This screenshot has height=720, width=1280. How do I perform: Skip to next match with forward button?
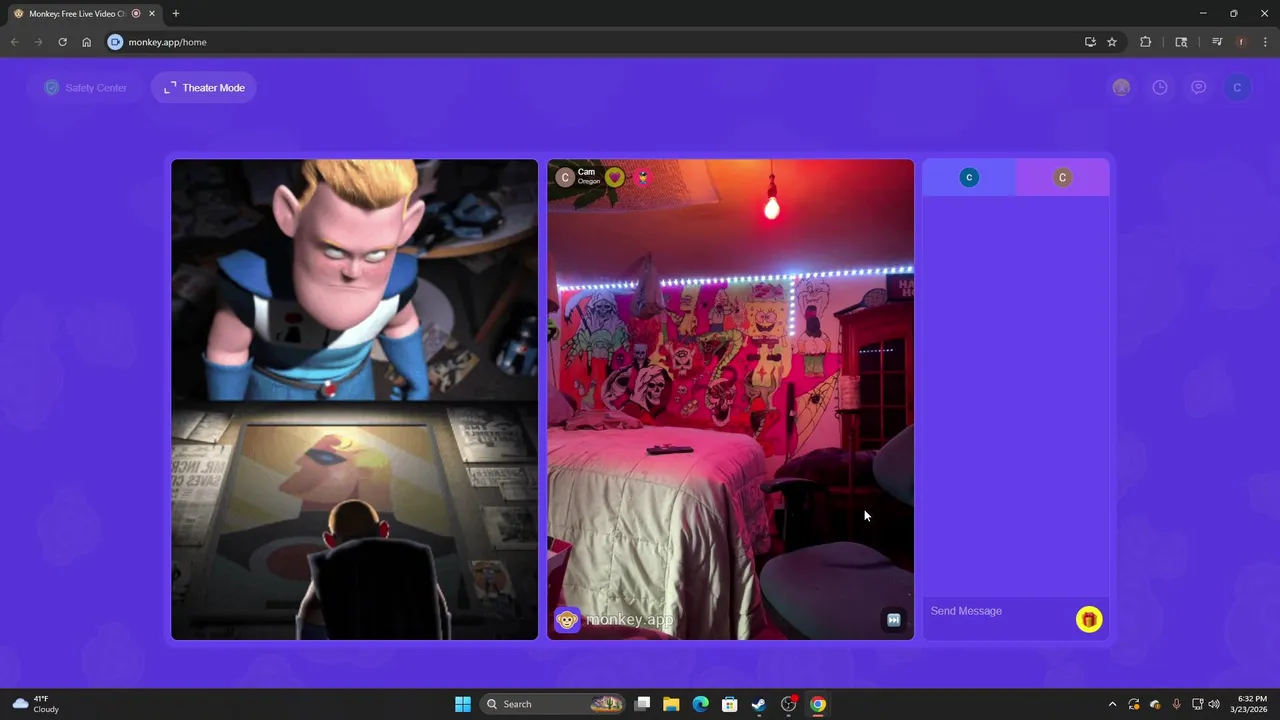(x=894, y=620)
